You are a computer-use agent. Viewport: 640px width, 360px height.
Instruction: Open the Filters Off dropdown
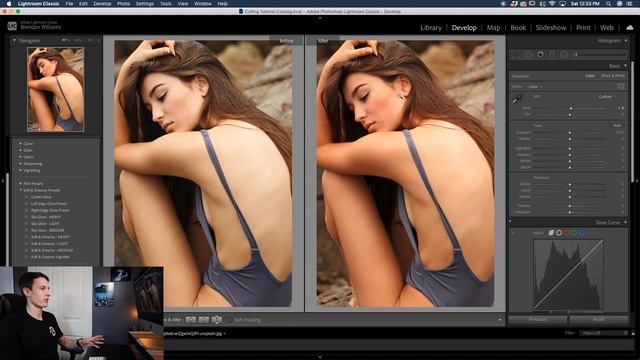click(x=604, y=333)
